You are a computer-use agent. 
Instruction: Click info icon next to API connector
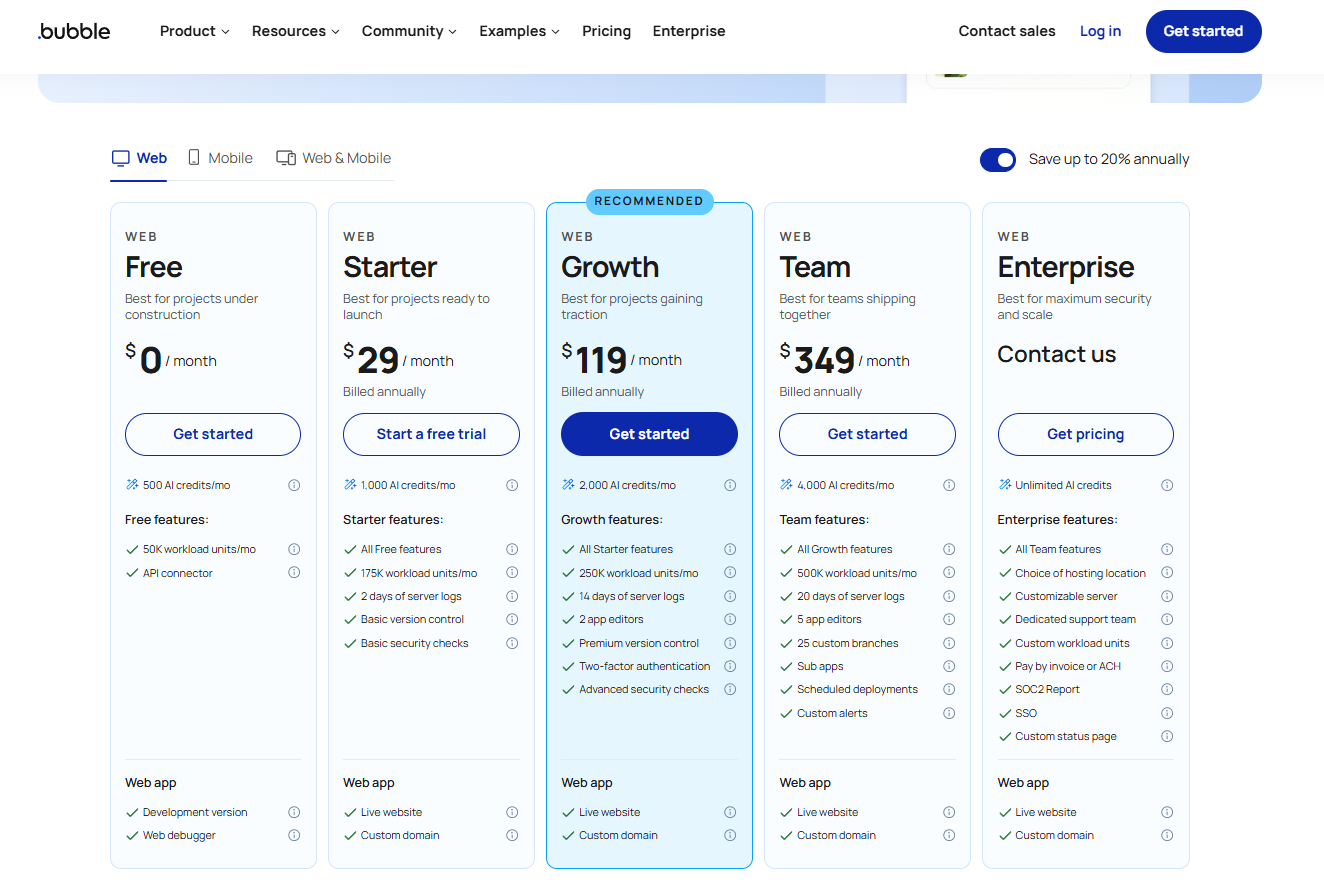click(294, 573)
